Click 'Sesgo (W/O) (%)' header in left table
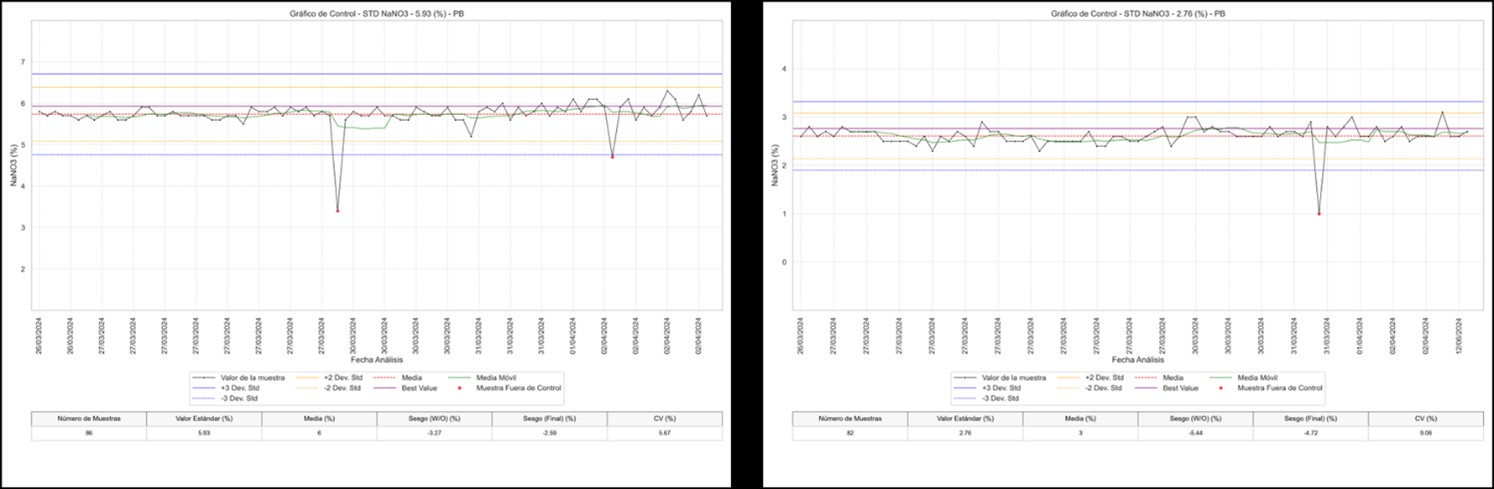Image resolution: width=1494 pixels, height=489 pixels. pyautogui.click(x=434, y=419)
